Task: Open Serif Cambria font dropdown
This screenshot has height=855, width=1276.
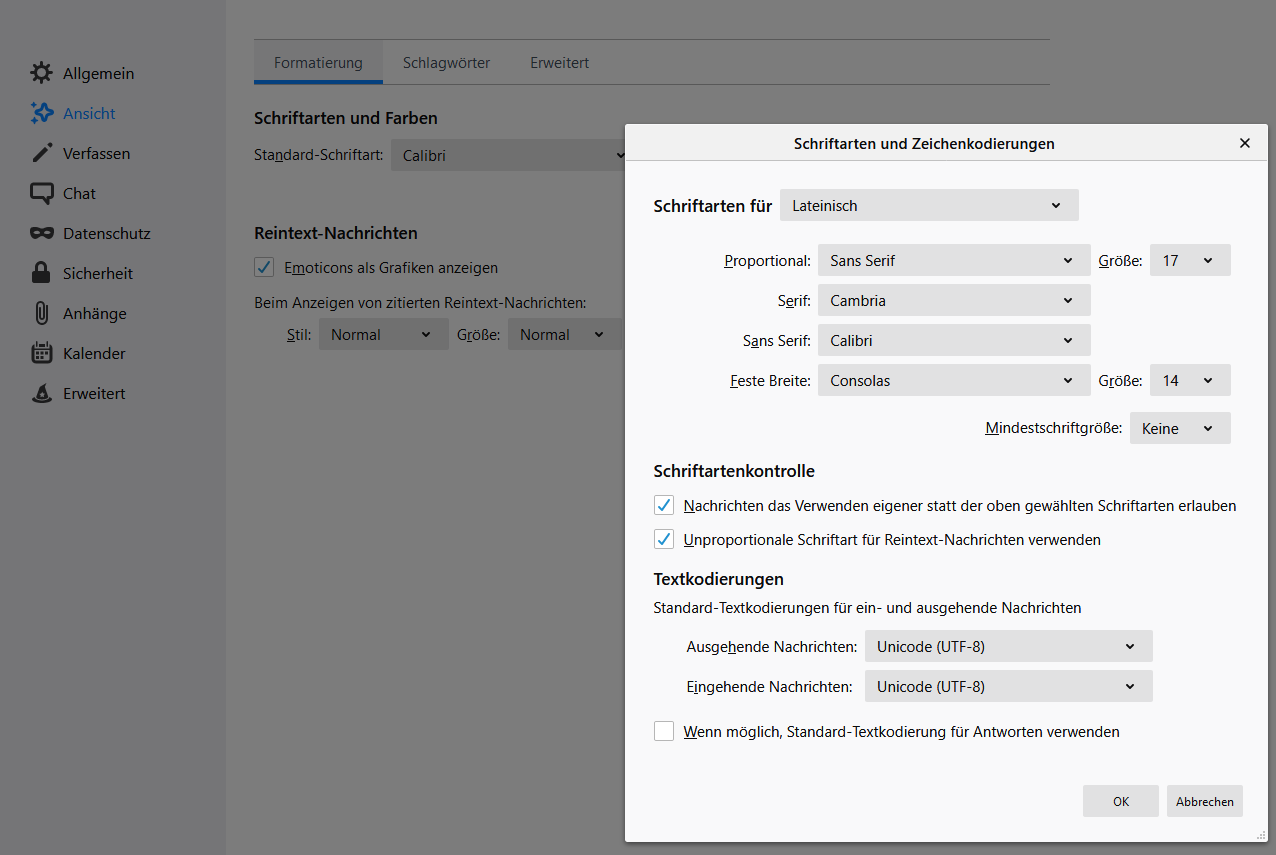Action: pyautogui.click(x=954, y=300)
